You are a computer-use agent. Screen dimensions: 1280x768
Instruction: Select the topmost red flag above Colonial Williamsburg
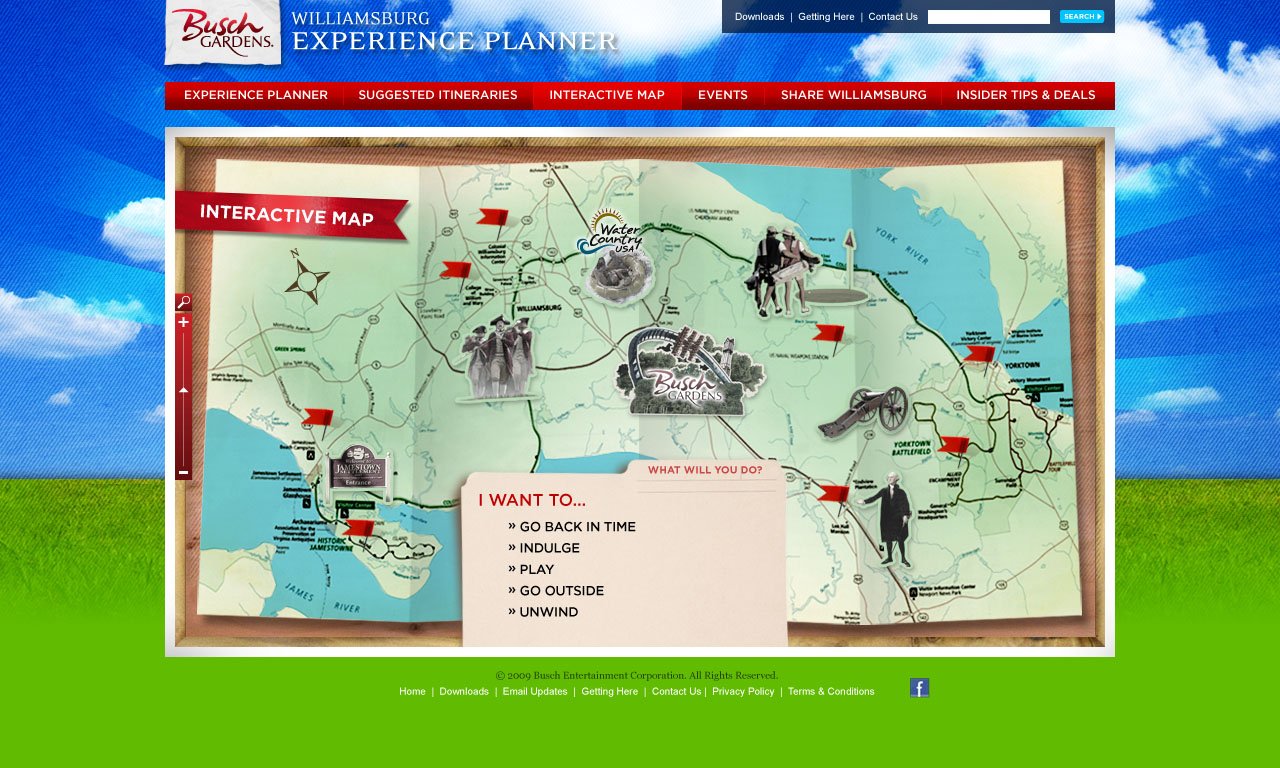pos(492,217)
